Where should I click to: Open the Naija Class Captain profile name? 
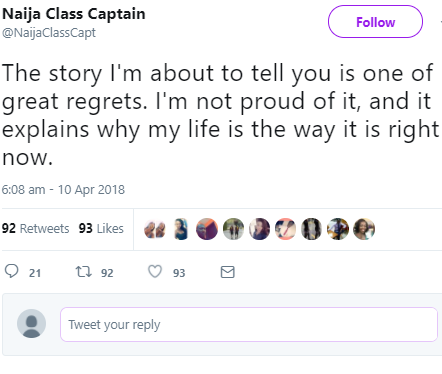(x=74, y=14)
